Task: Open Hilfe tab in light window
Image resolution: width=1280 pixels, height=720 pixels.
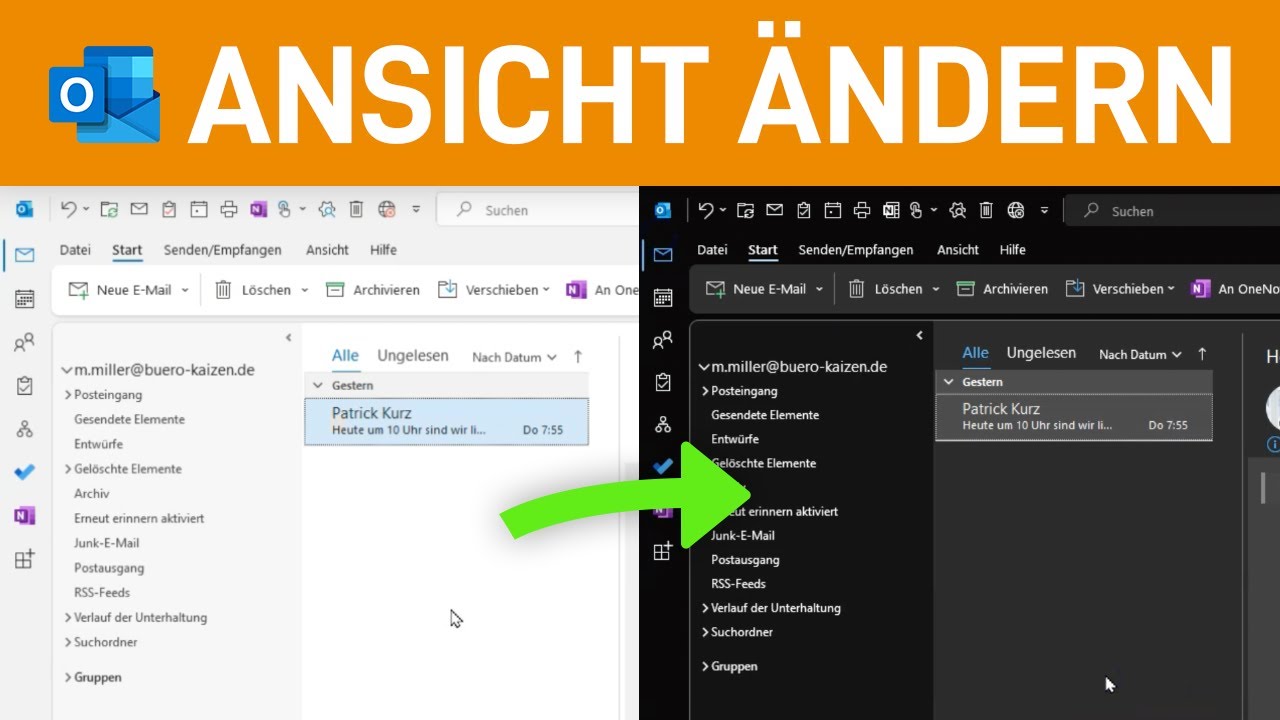Action: tap(383, 250)
